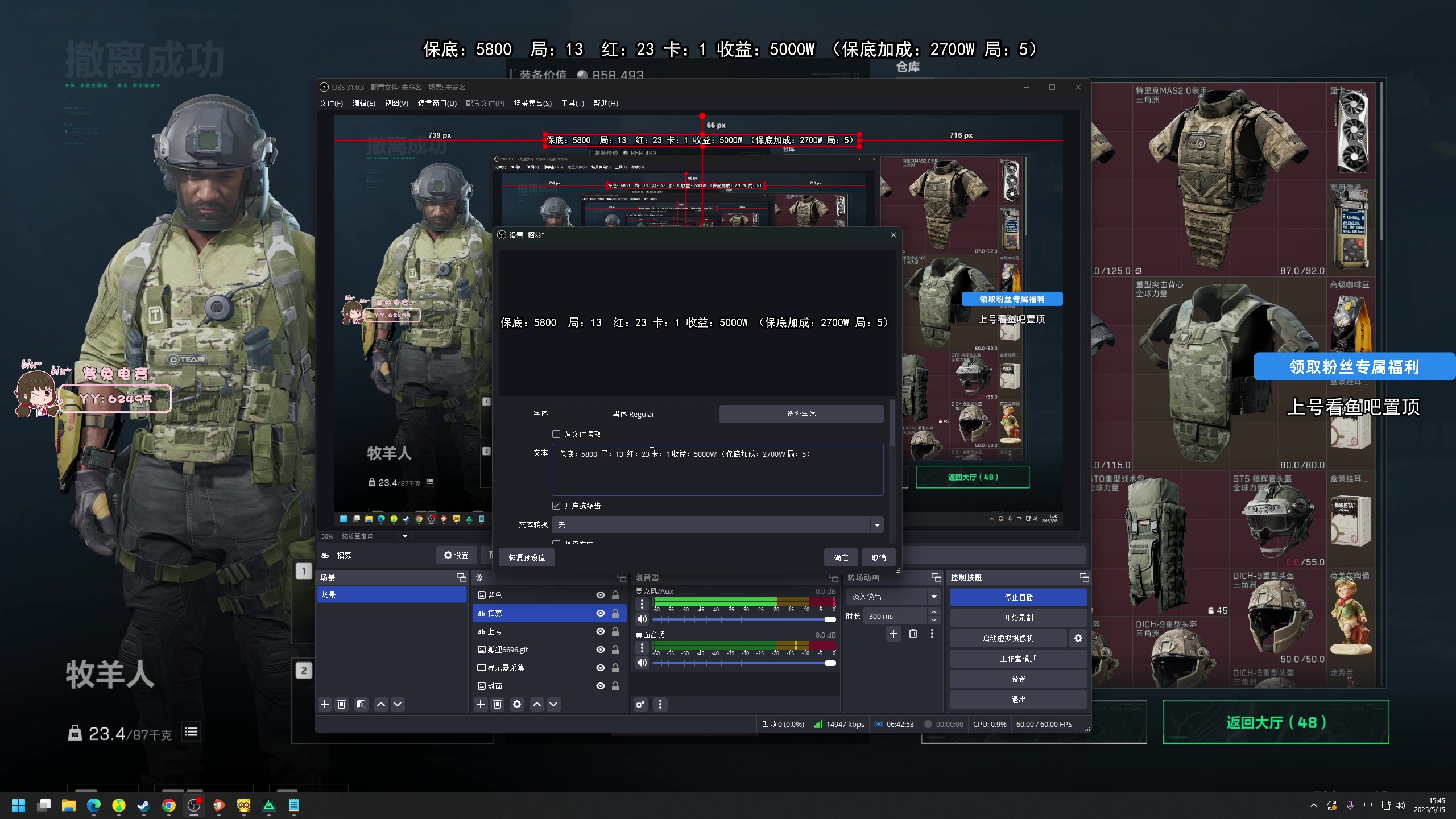Open source properties gear icon
This screenshot has height=819, width=1456.
[517, 704]
